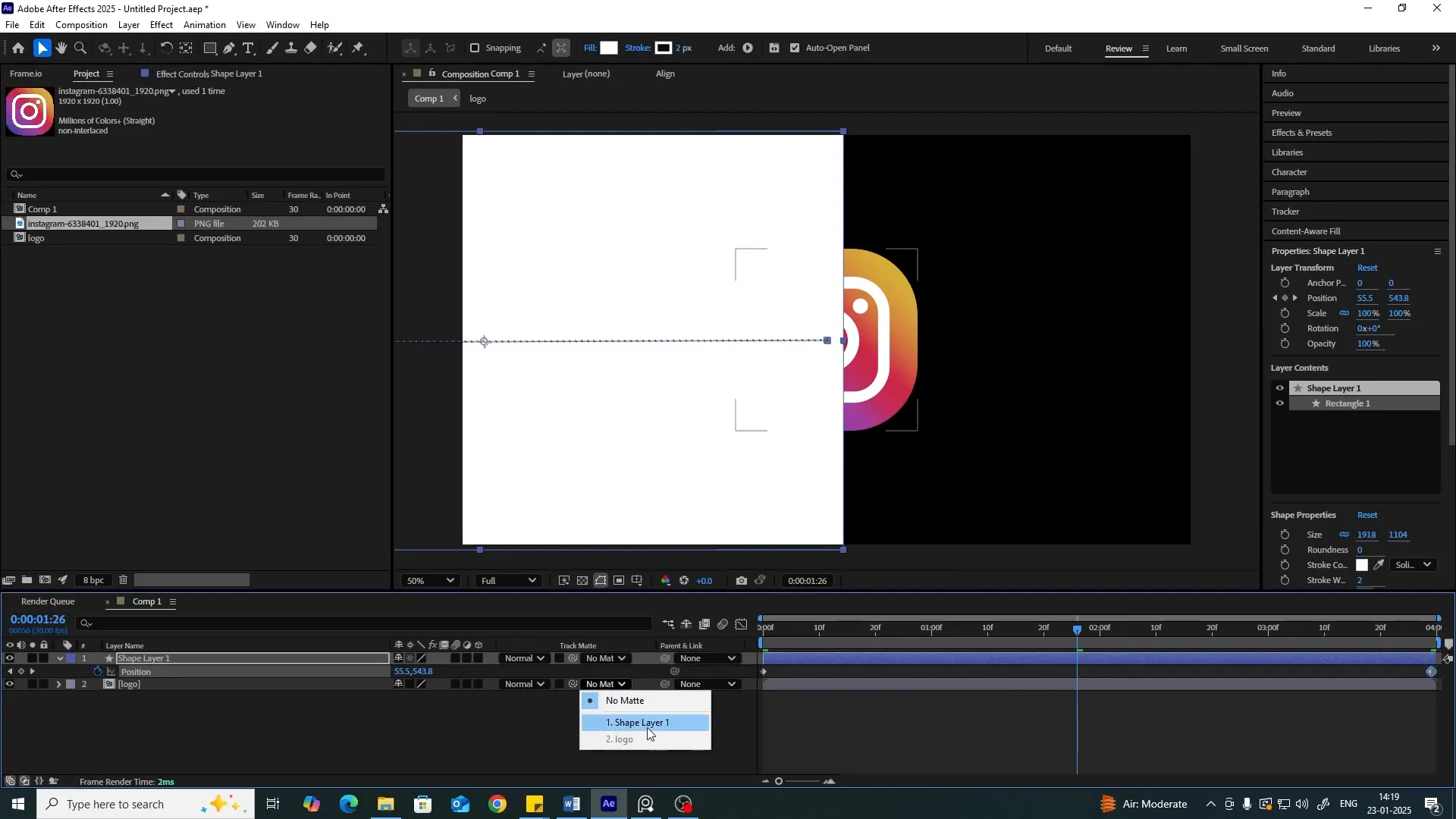Open Google Chrome from the taskbar

(497, 804)
